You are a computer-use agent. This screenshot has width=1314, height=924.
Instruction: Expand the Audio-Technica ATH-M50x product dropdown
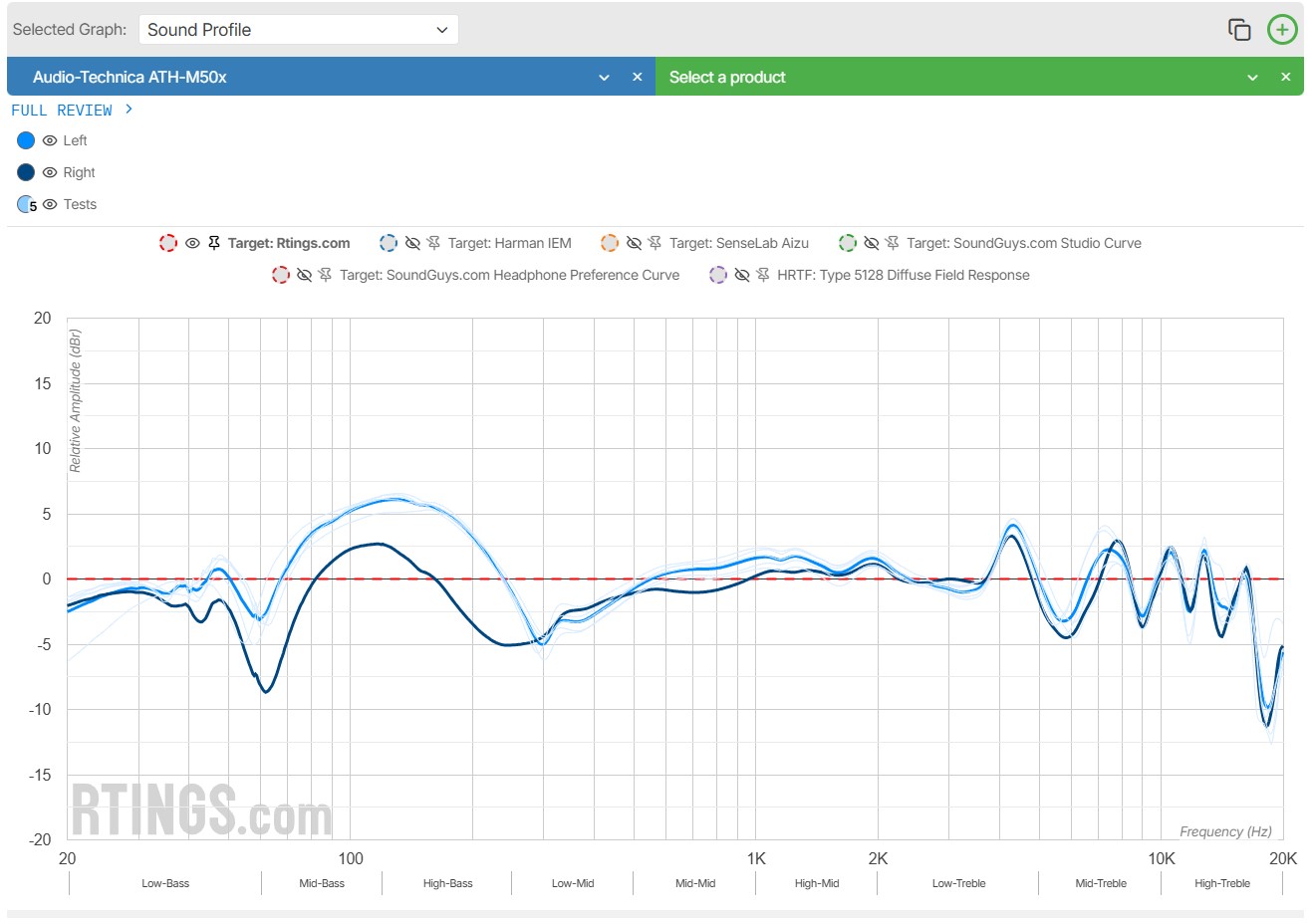(604, 78)
